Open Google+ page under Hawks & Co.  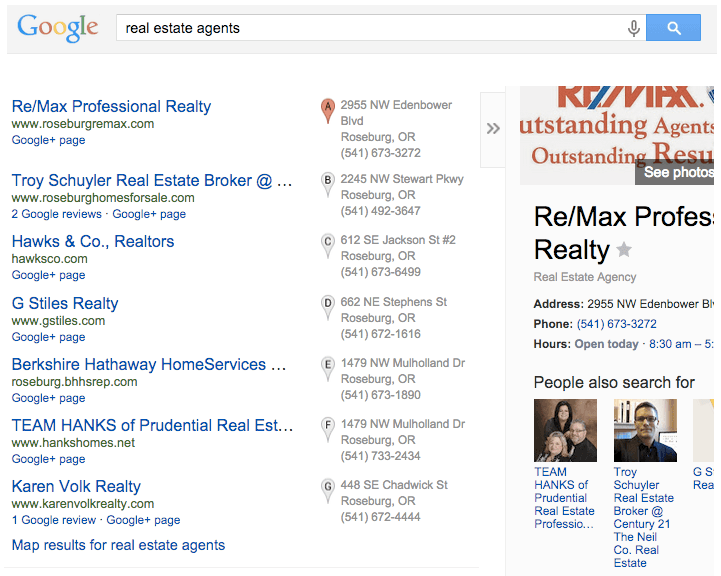point(48,275)
